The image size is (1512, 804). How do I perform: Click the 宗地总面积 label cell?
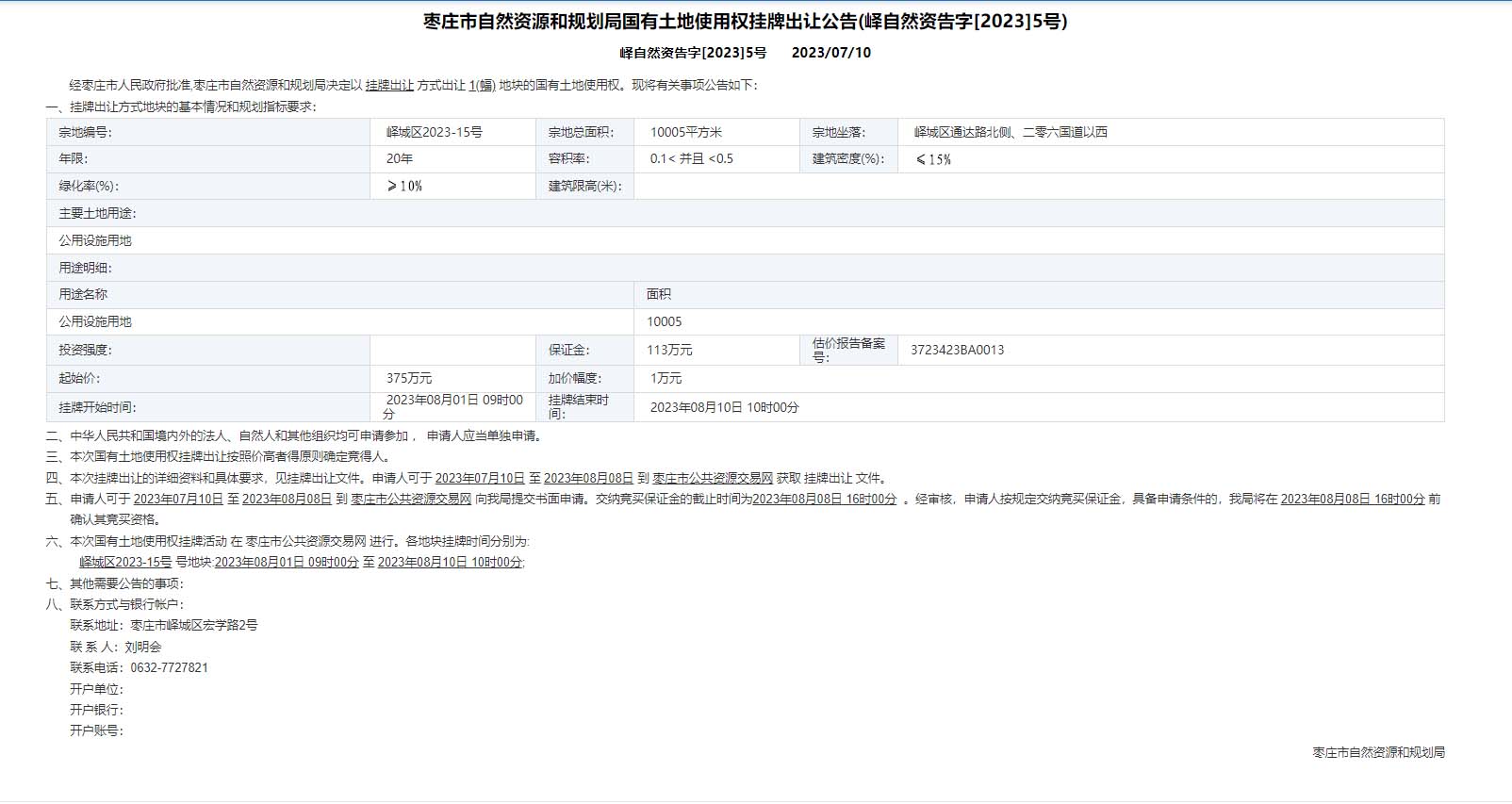(x=584, y=132)
